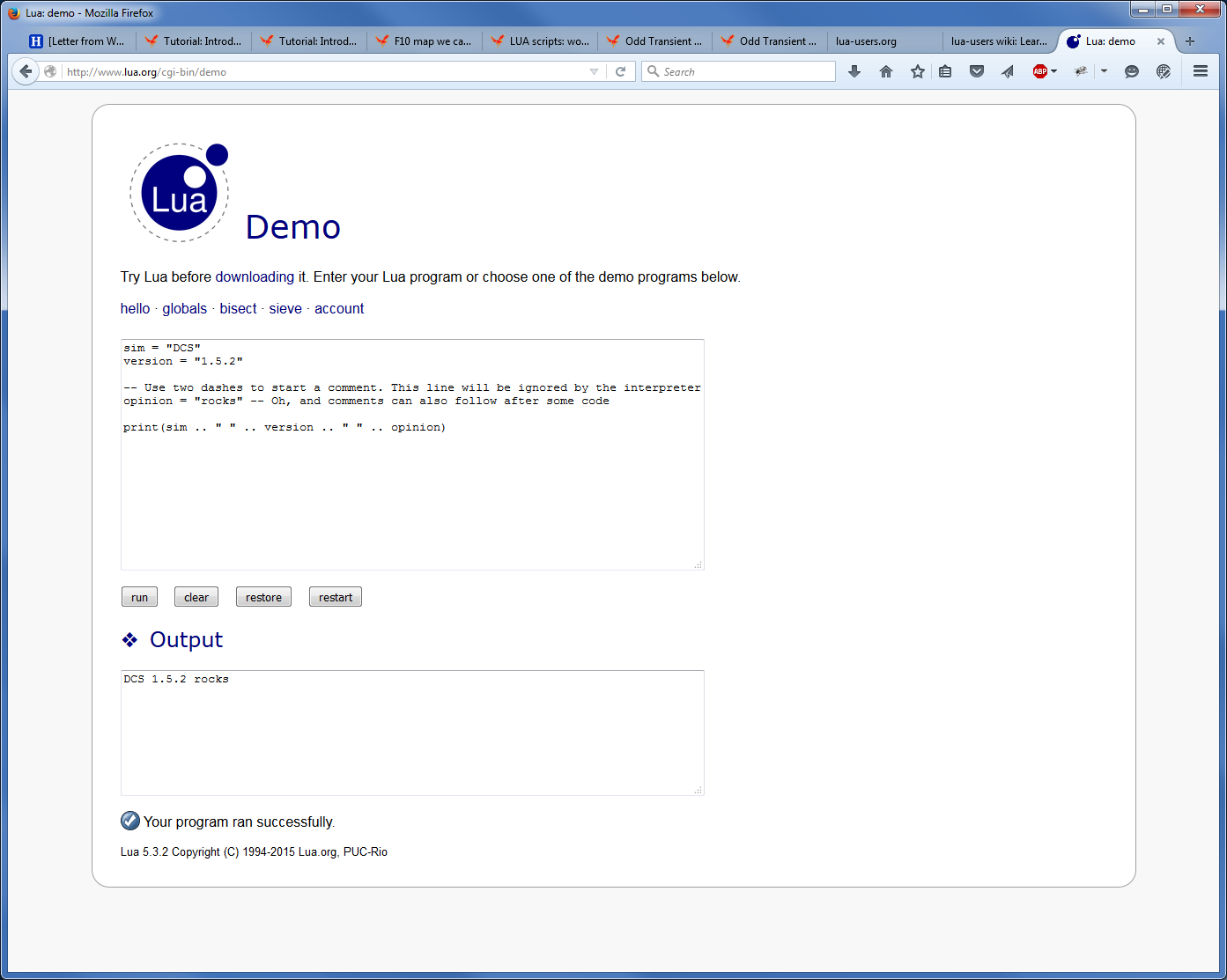This screenshot has width=1227, height=980.
Task: Open the Firefox hamburger menu
Action: [1201, 71]
